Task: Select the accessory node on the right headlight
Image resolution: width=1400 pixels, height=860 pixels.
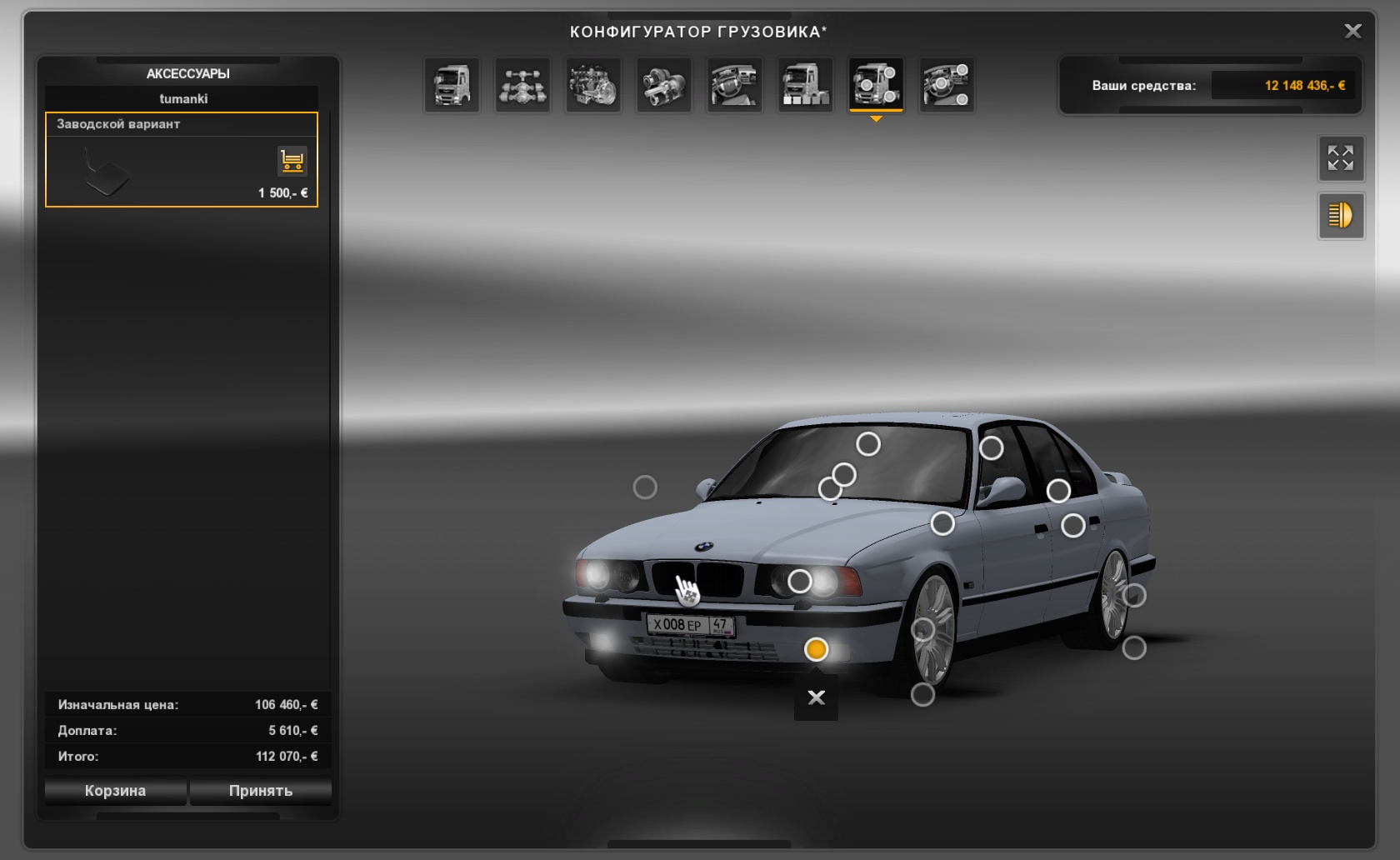Action: click(799, 581)
